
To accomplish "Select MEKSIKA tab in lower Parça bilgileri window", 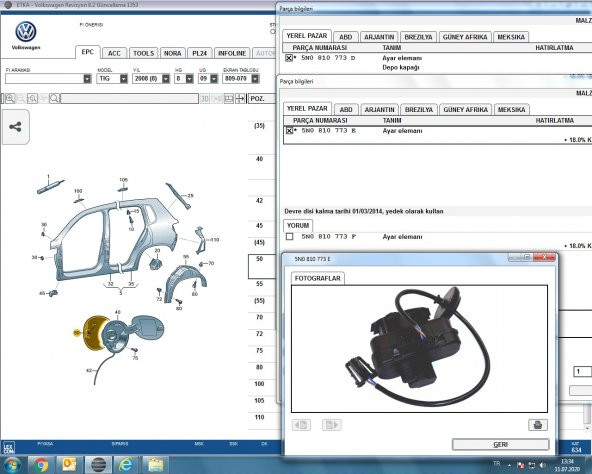I will pos(512,110).
